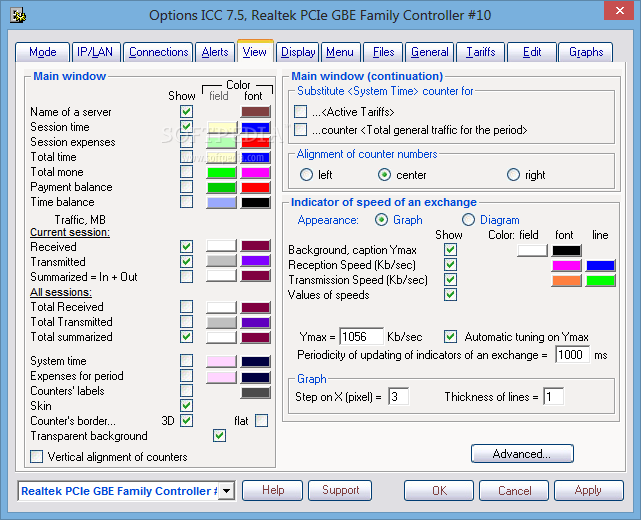Click the Advanced... button
This screenshot has height=520, width=641.
(x=522, y=454)
